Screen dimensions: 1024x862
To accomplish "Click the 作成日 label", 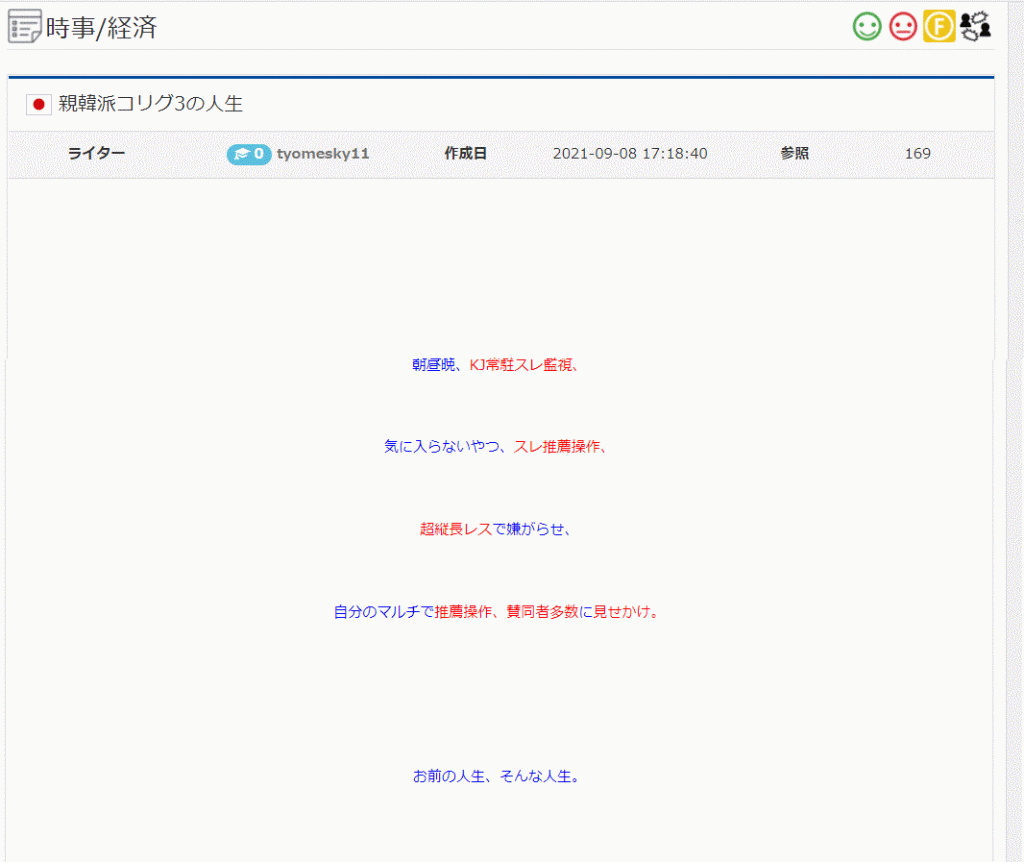I will coord(465,154).
